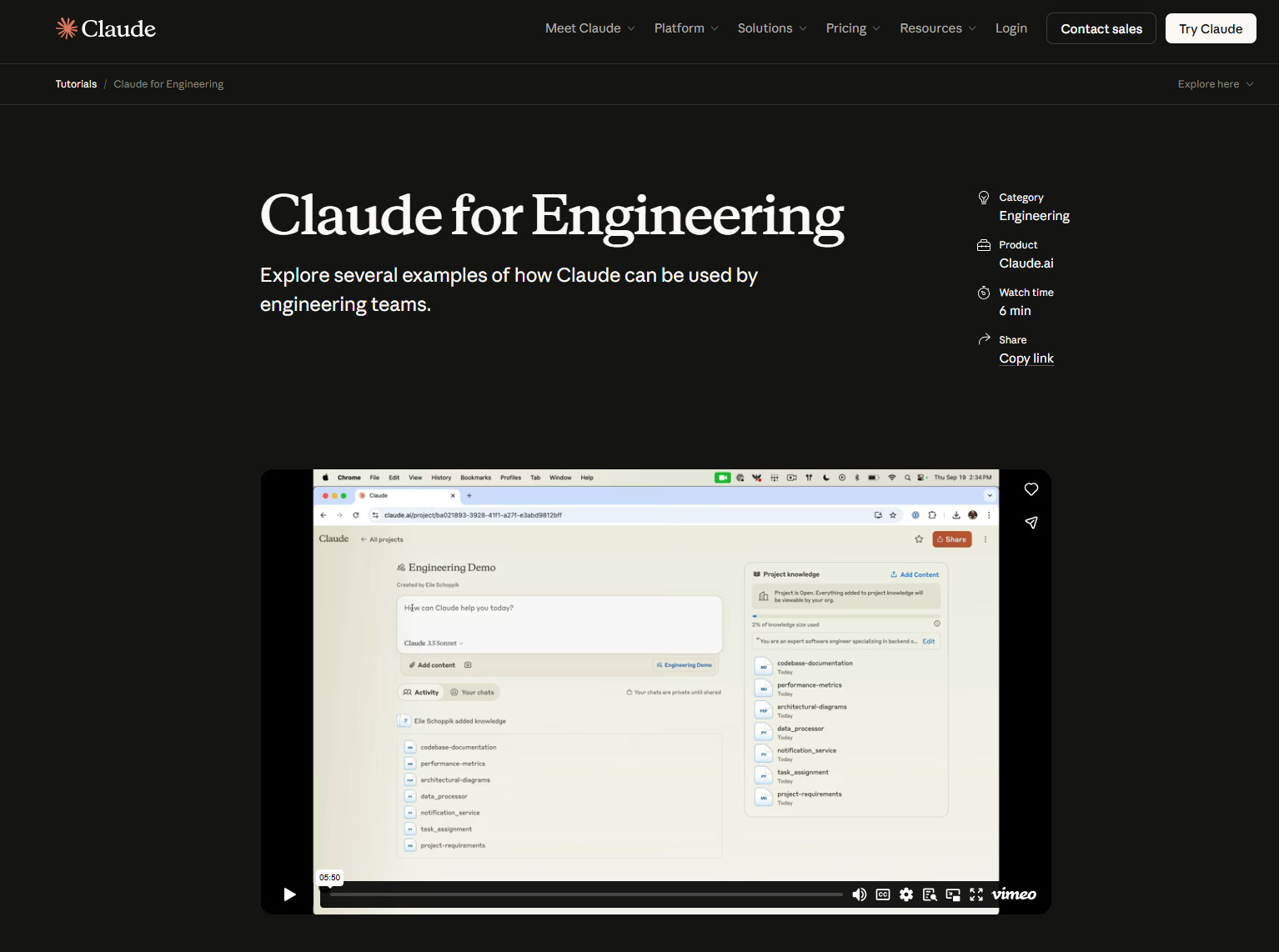1279x952 pixels.
Task: Enable picture-in-picture mode
Action: [953, 894]
